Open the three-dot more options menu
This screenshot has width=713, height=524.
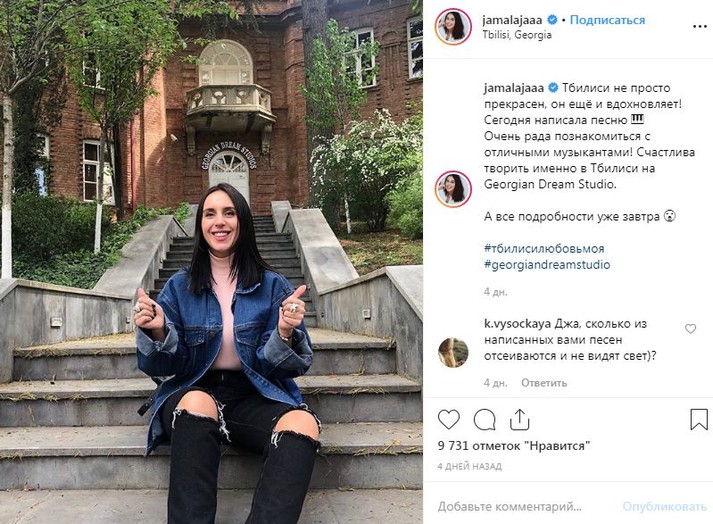(x=699, y=27)
